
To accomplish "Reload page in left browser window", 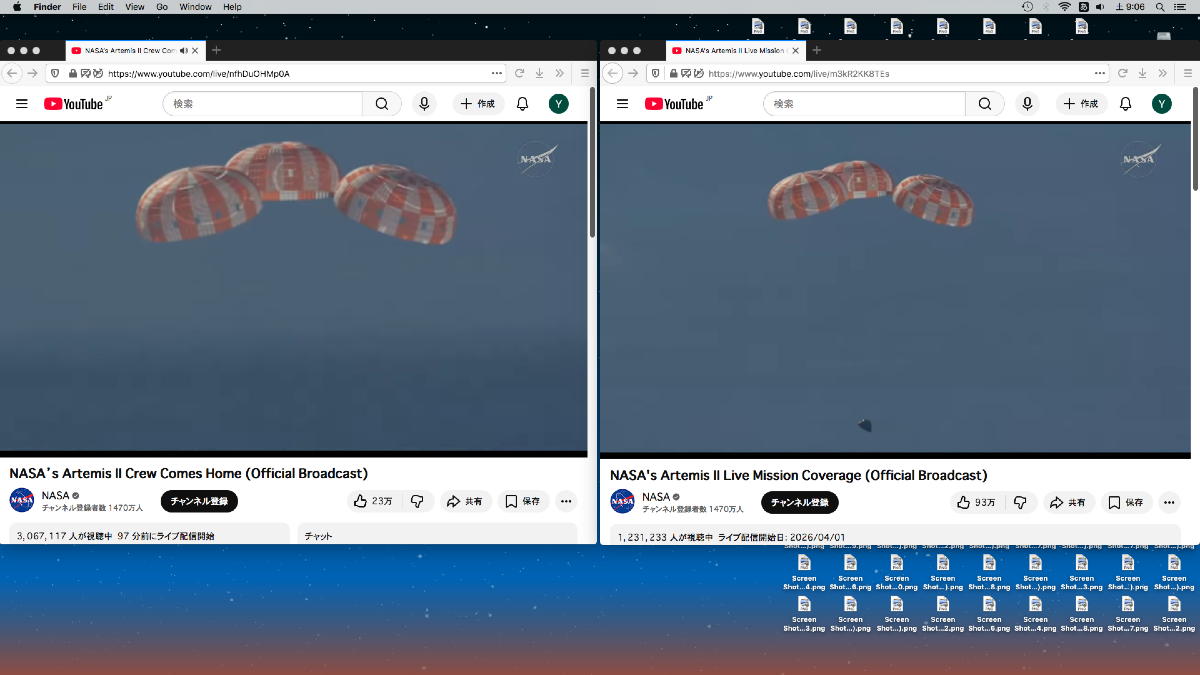I will pyautogui.click(x=520, y=73).
